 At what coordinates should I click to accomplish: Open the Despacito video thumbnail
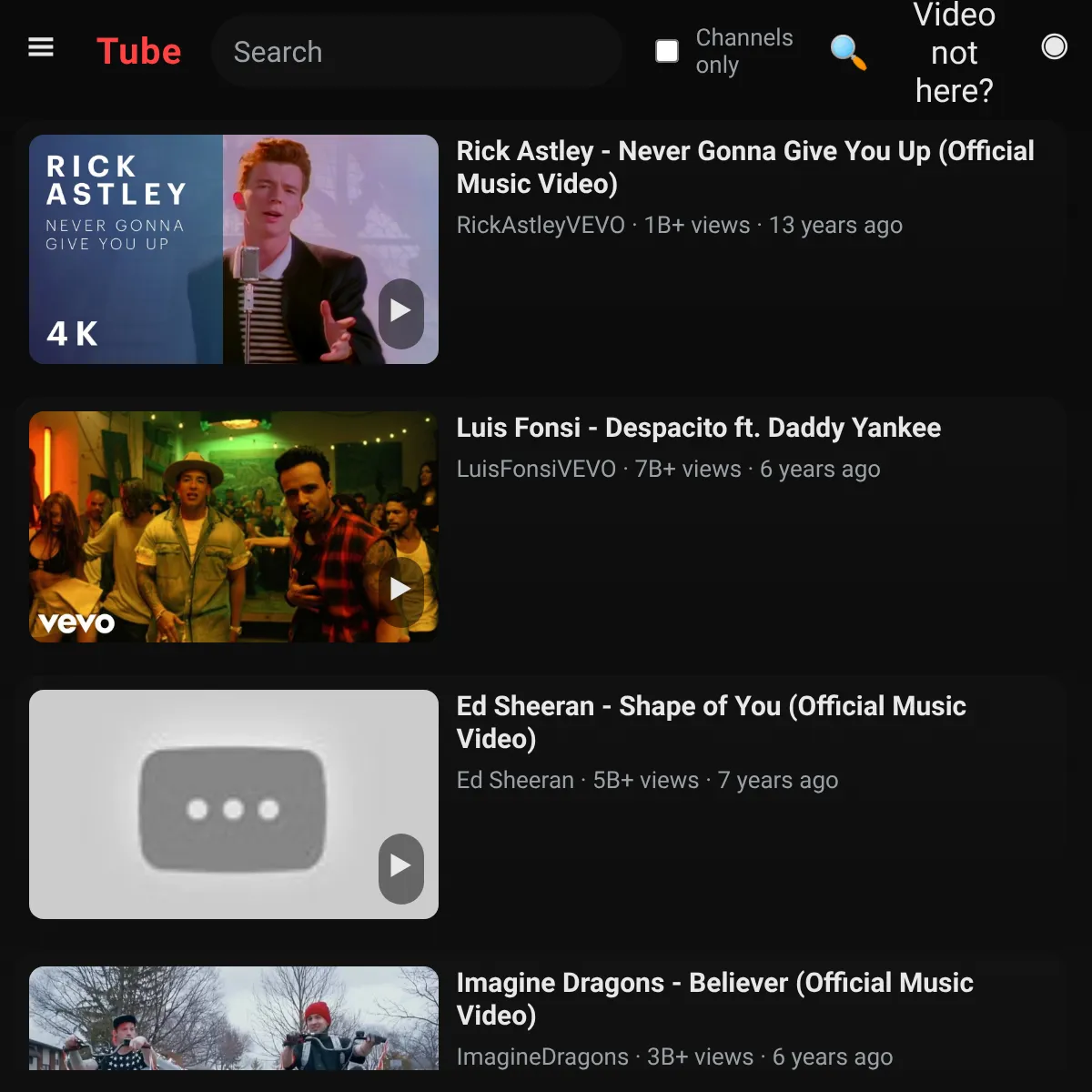(x=234, y=527)
